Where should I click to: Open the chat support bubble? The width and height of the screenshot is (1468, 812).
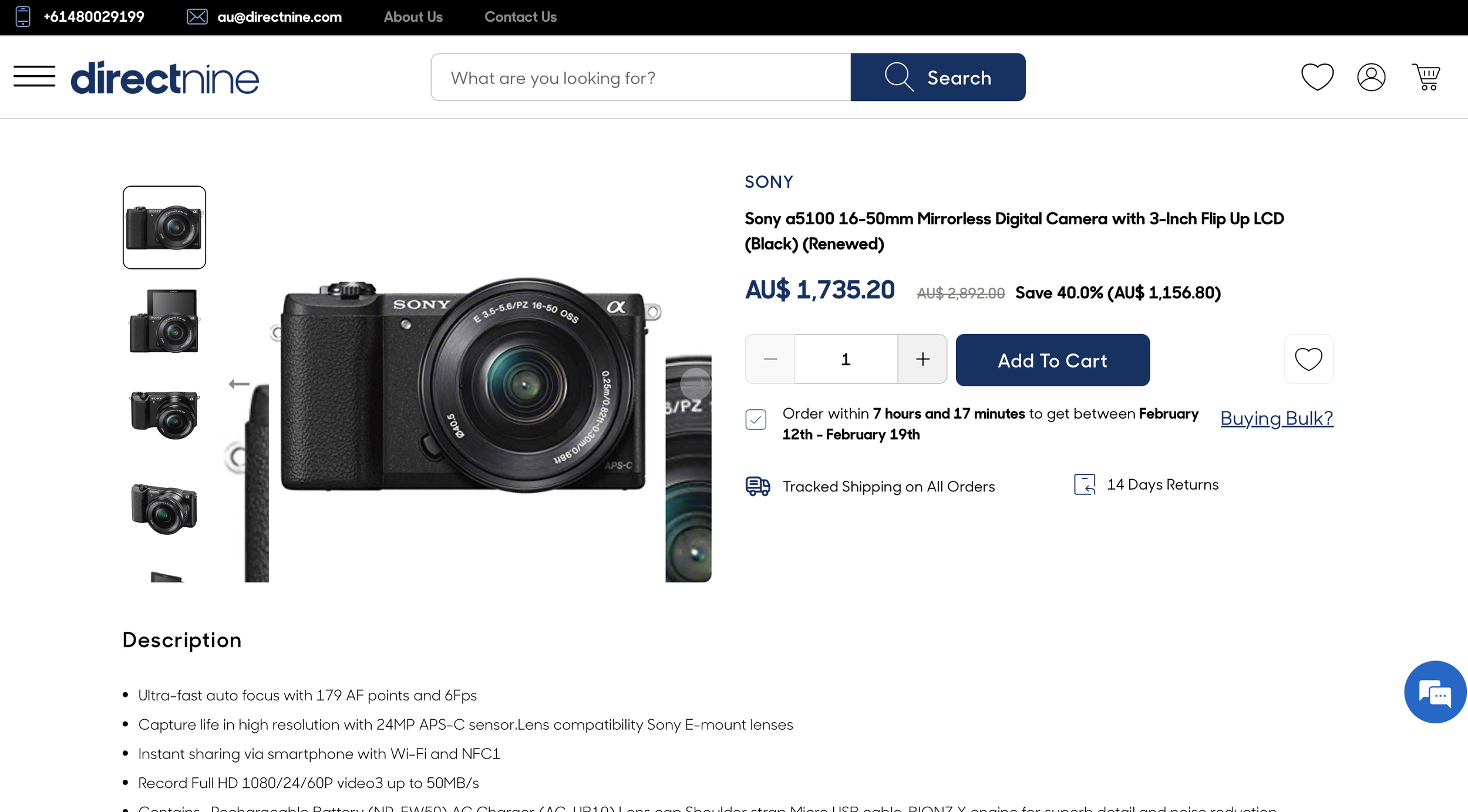pos(1435,693)
